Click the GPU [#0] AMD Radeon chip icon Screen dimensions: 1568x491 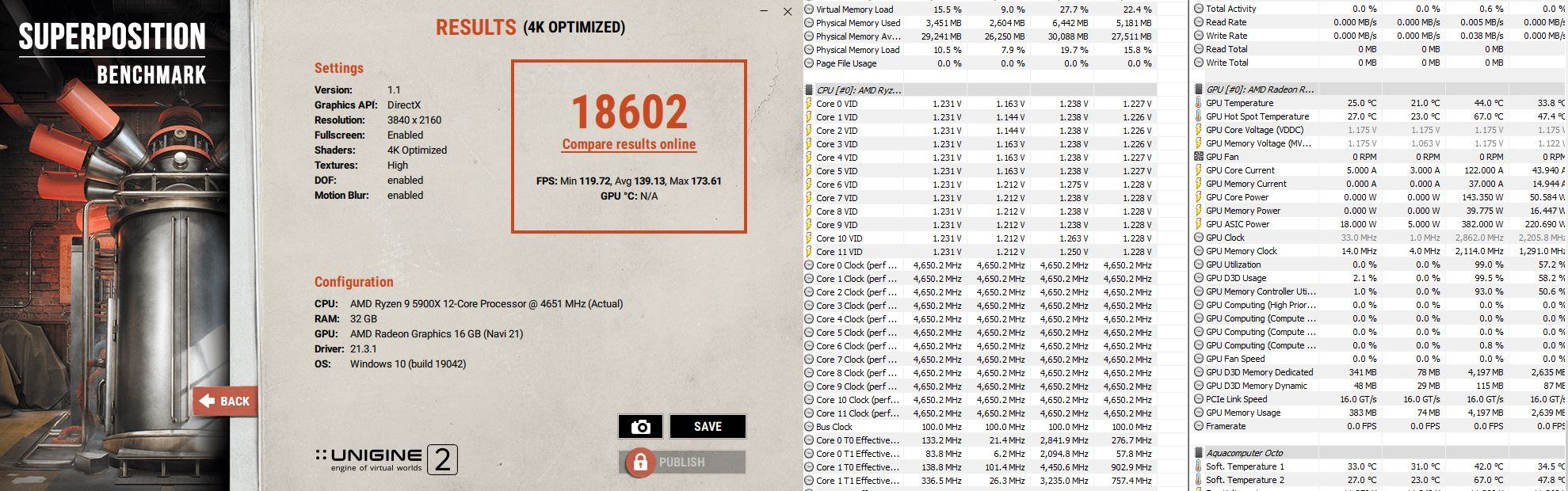pos(1199,89)
